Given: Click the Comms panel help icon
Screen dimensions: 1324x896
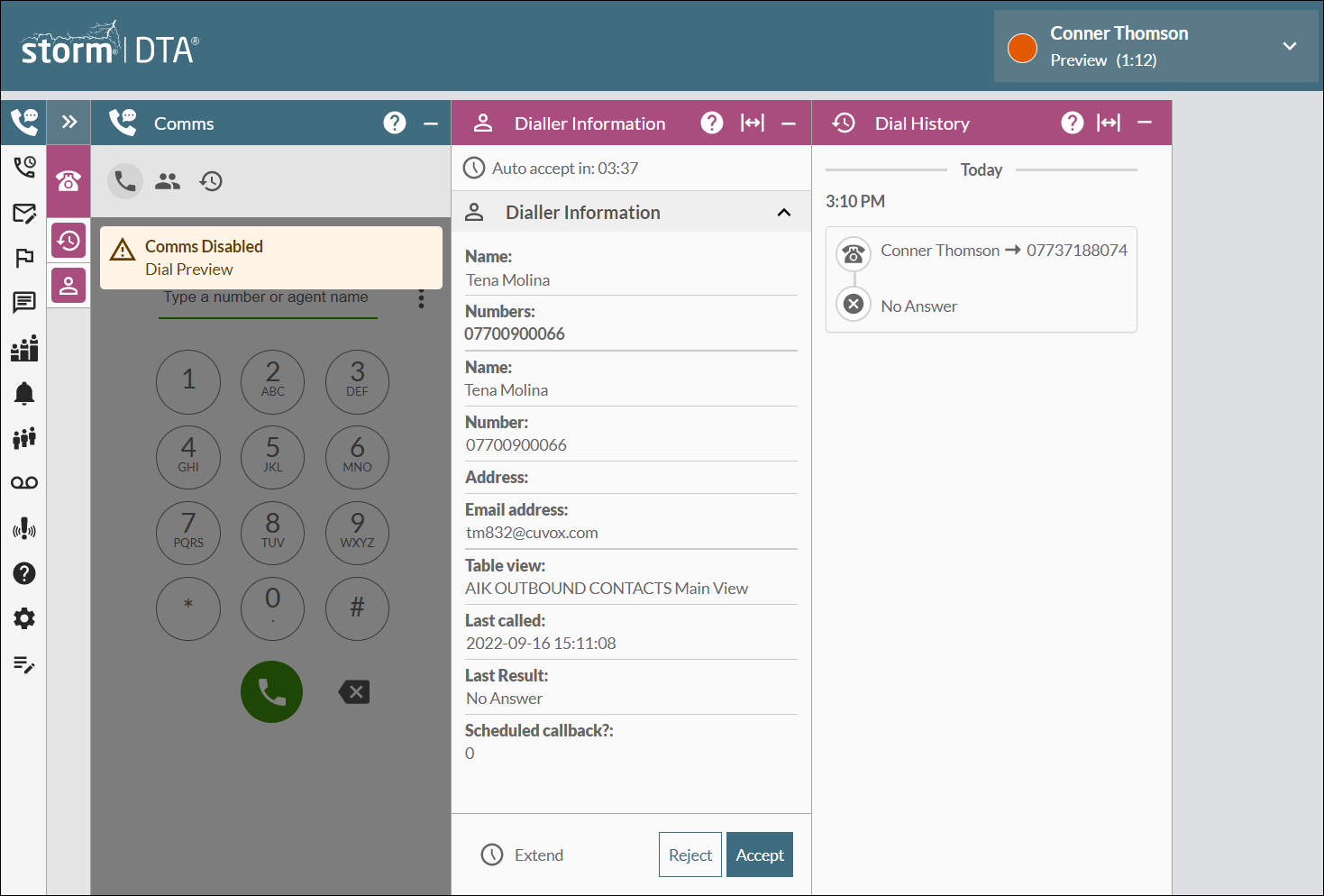Looking at the screenshot, I should pyautogui.click(x=395, y=123).
